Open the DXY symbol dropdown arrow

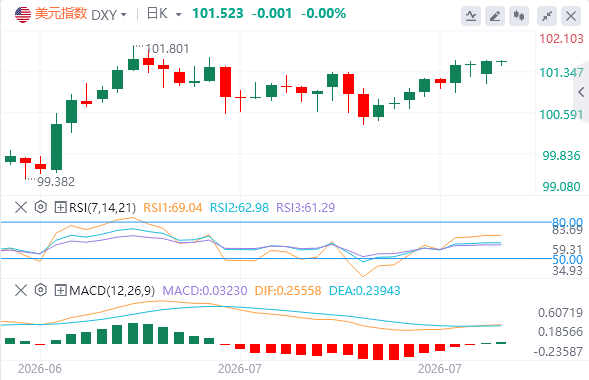click(x=124, y=15)
